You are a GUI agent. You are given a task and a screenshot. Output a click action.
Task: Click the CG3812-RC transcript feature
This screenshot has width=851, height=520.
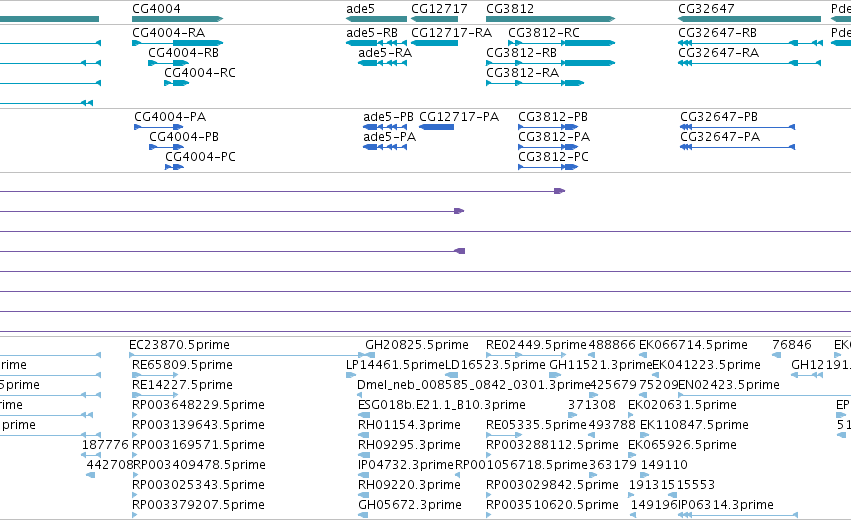pyautogui.click(x=561, y=43)
